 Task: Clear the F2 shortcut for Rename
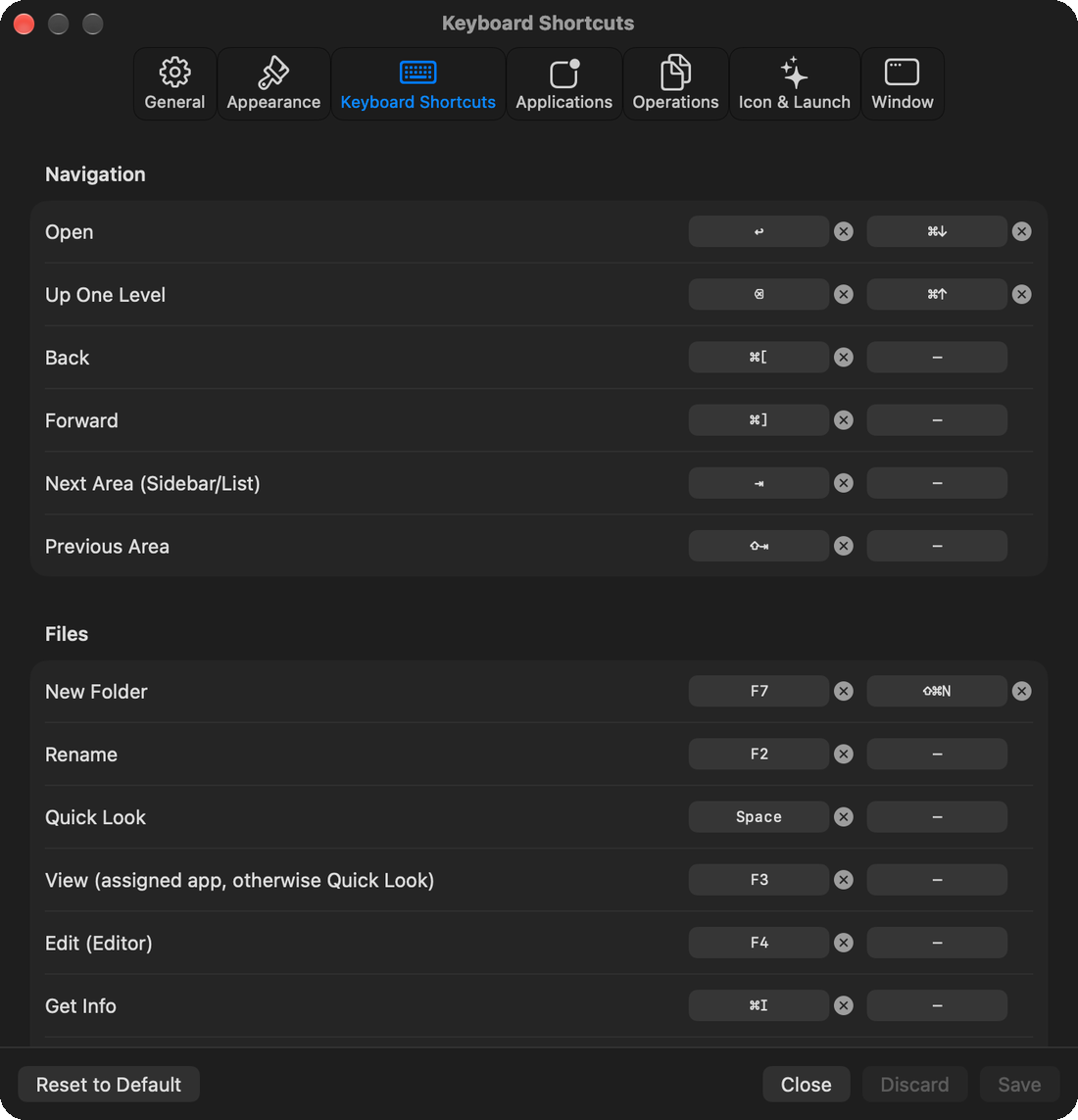pyautogui.click(x=844, y=754)
